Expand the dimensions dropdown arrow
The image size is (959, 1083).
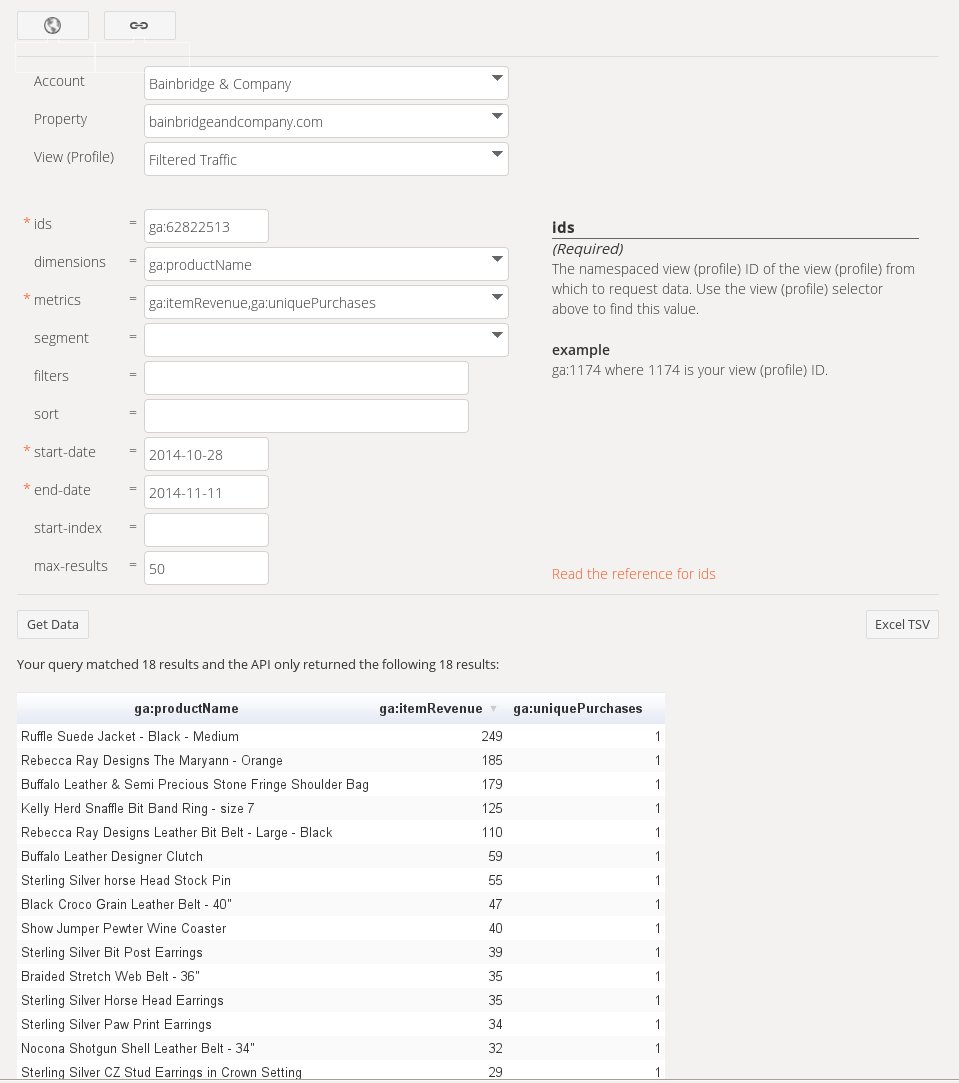tap(497, 259)
